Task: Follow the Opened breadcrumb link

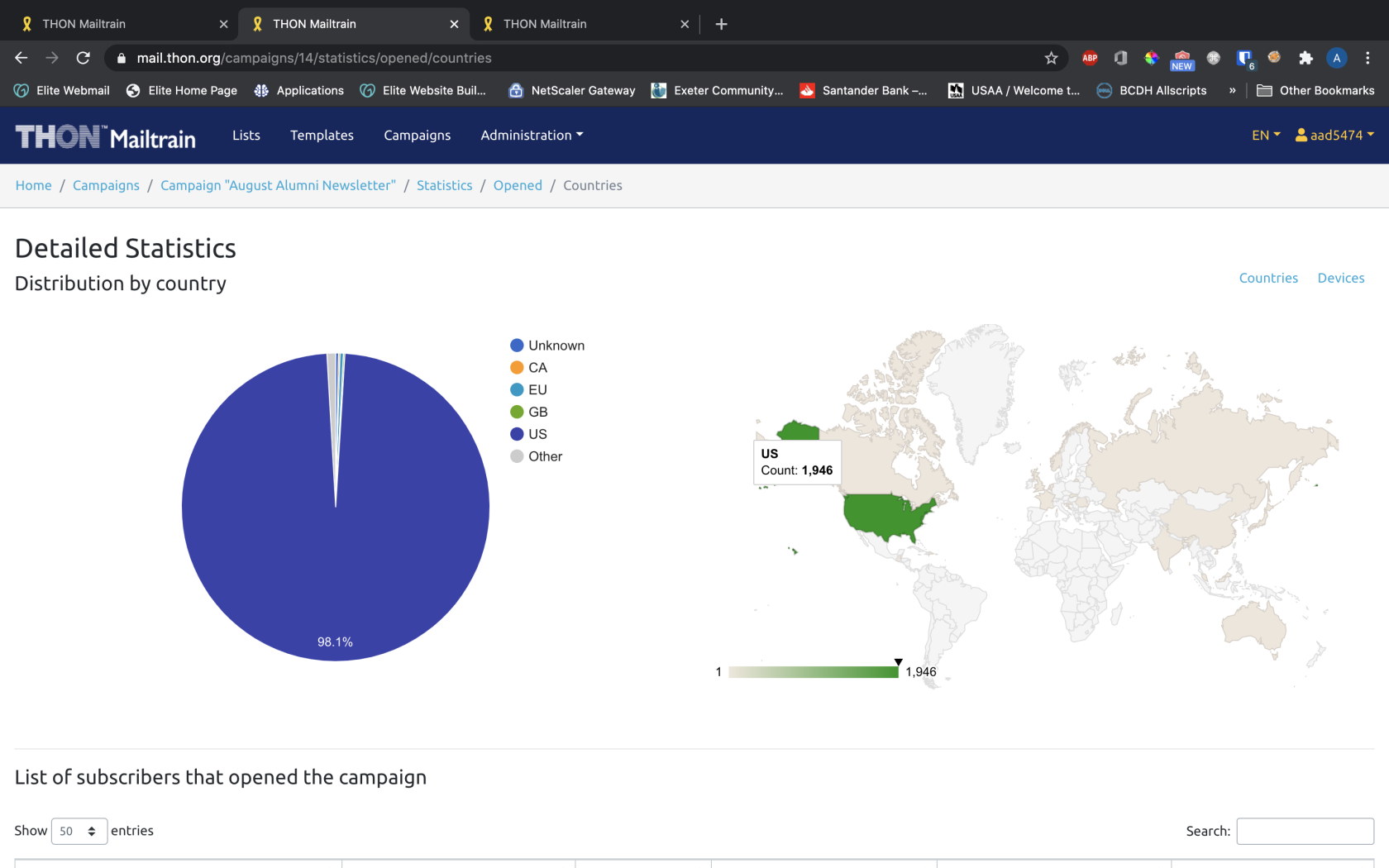Action: 518,185
